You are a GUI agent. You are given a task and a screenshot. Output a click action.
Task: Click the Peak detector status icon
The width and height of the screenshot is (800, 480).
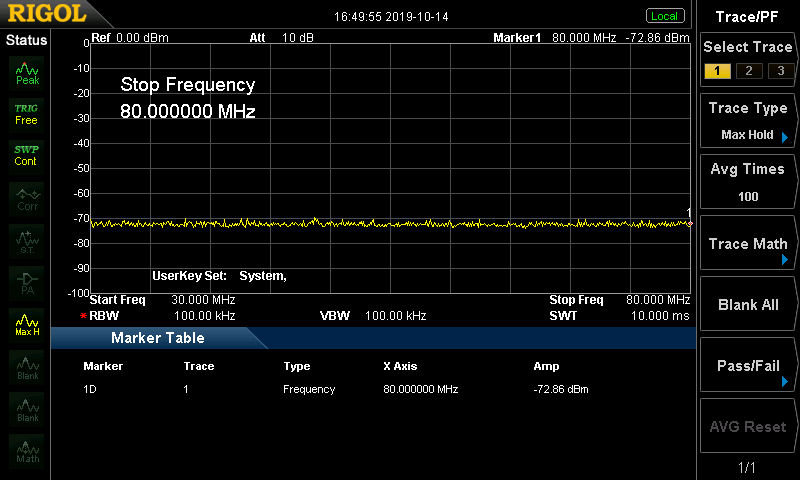click(27, 73)
